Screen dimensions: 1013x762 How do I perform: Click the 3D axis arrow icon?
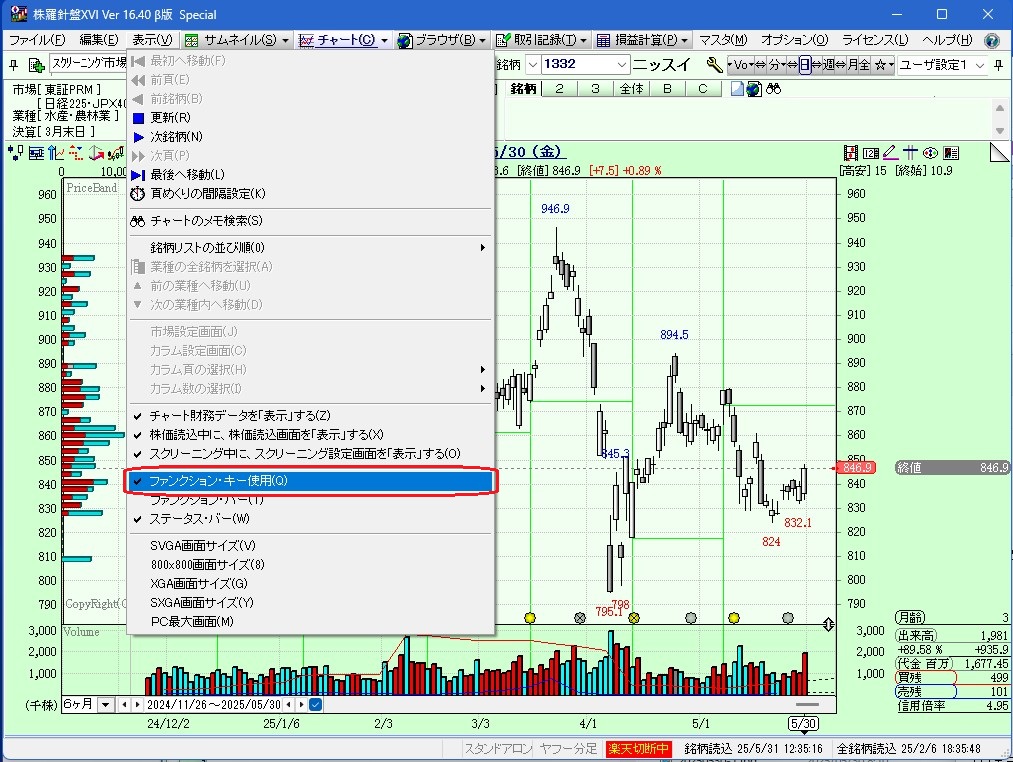96,153
